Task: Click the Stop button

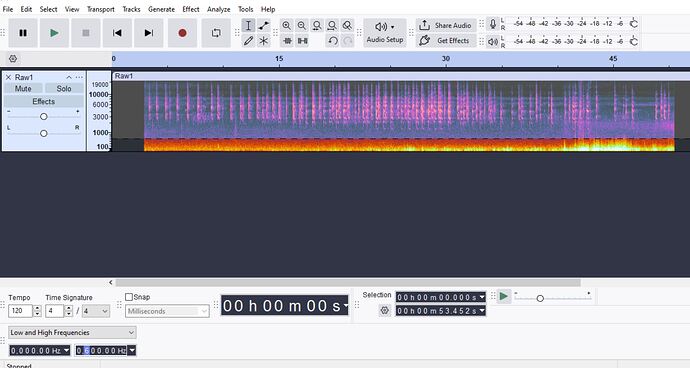Action: [86, 33]
